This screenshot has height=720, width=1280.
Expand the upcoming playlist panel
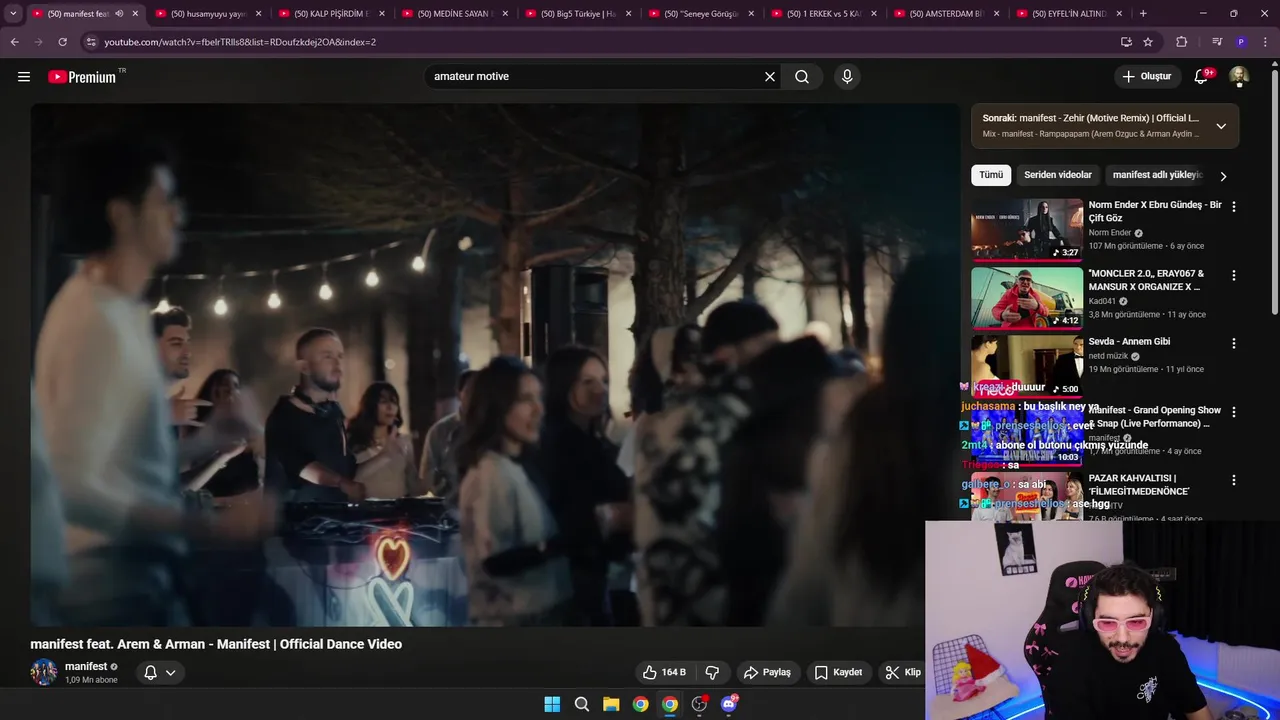1221,126
